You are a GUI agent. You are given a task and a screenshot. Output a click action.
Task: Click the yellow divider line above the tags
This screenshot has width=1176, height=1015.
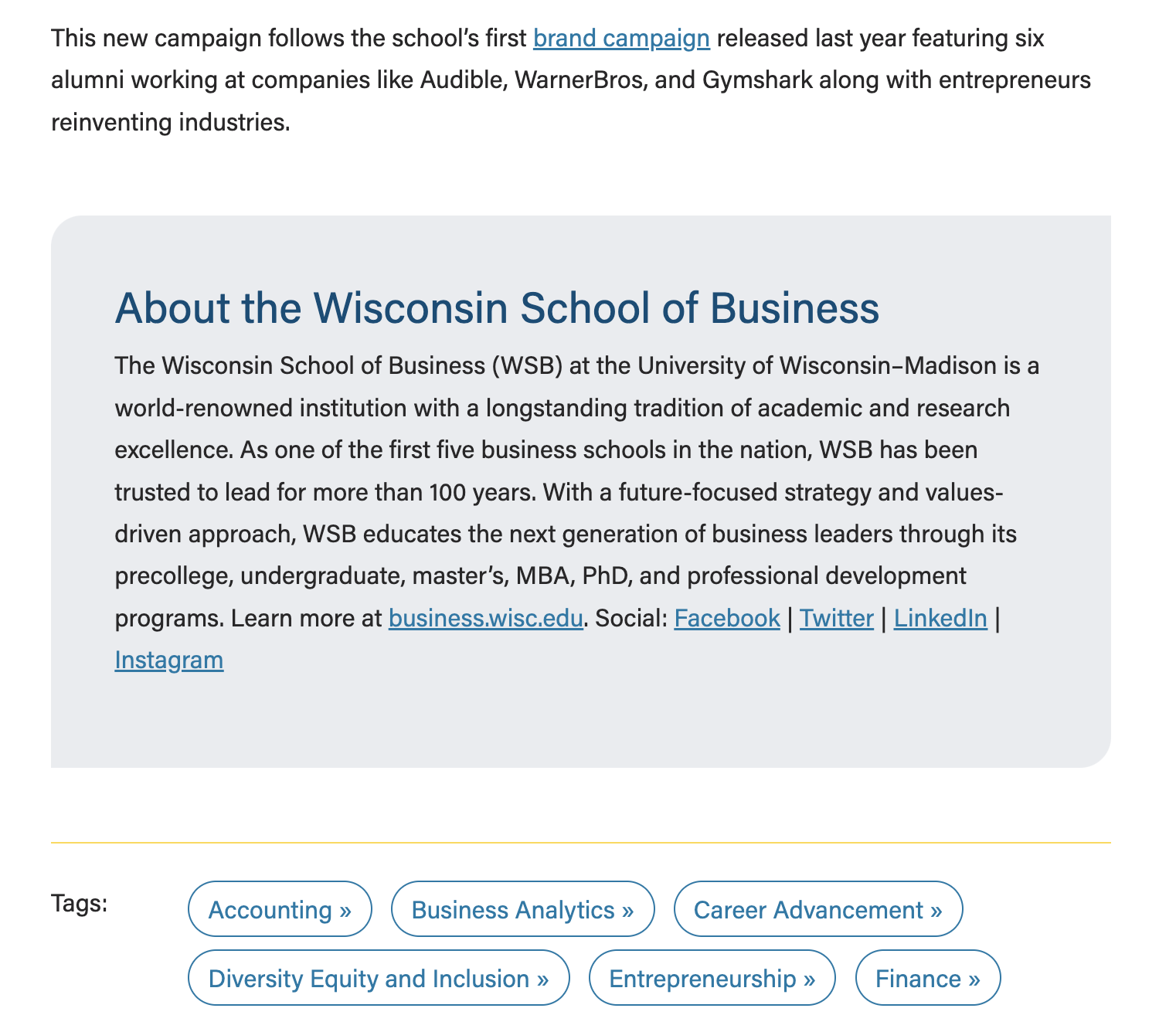pyautogui.click(x=580, y=842)
